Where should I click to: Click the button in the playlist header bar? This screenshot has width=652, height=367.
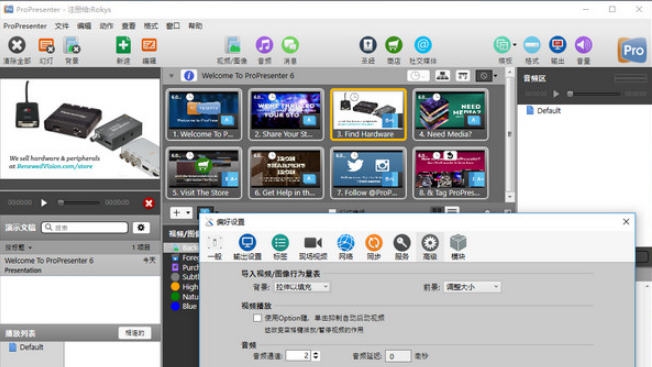click(135, 333)
